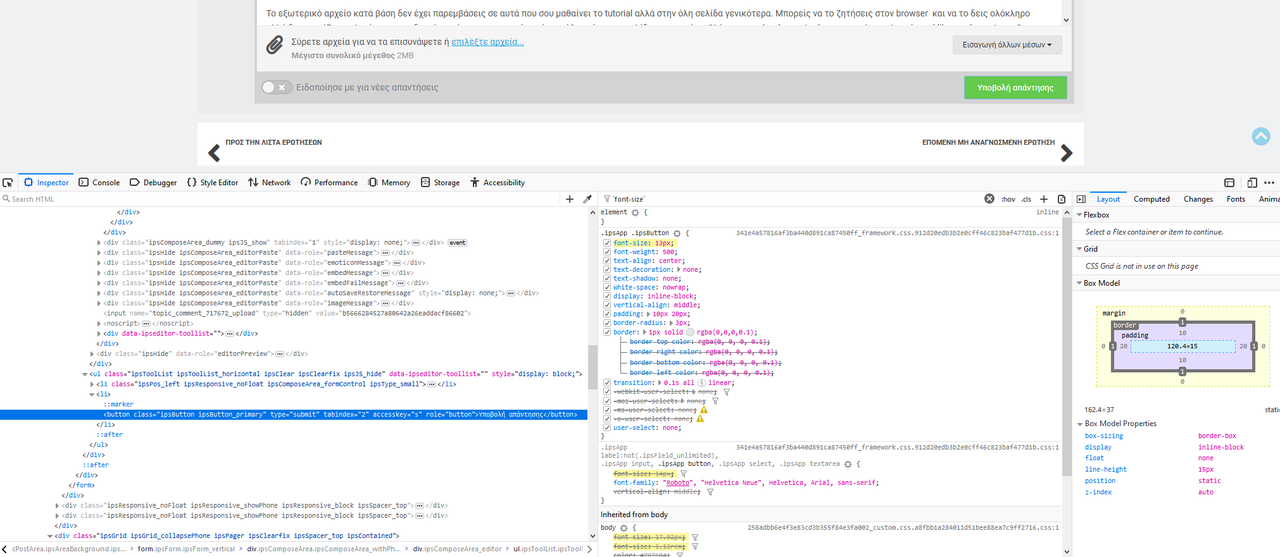This screenshot has width=1280, height=557.
Task: Uncheck the display: inline-block declaration
Action: tap(606, 296)
